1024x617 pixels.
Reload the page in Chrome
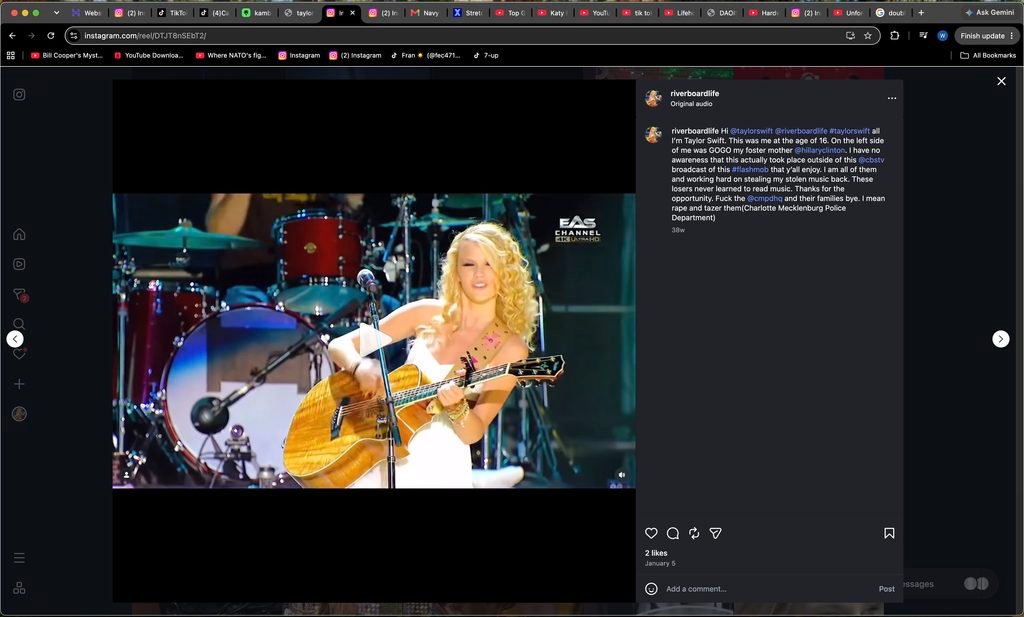tap(50, 36)
